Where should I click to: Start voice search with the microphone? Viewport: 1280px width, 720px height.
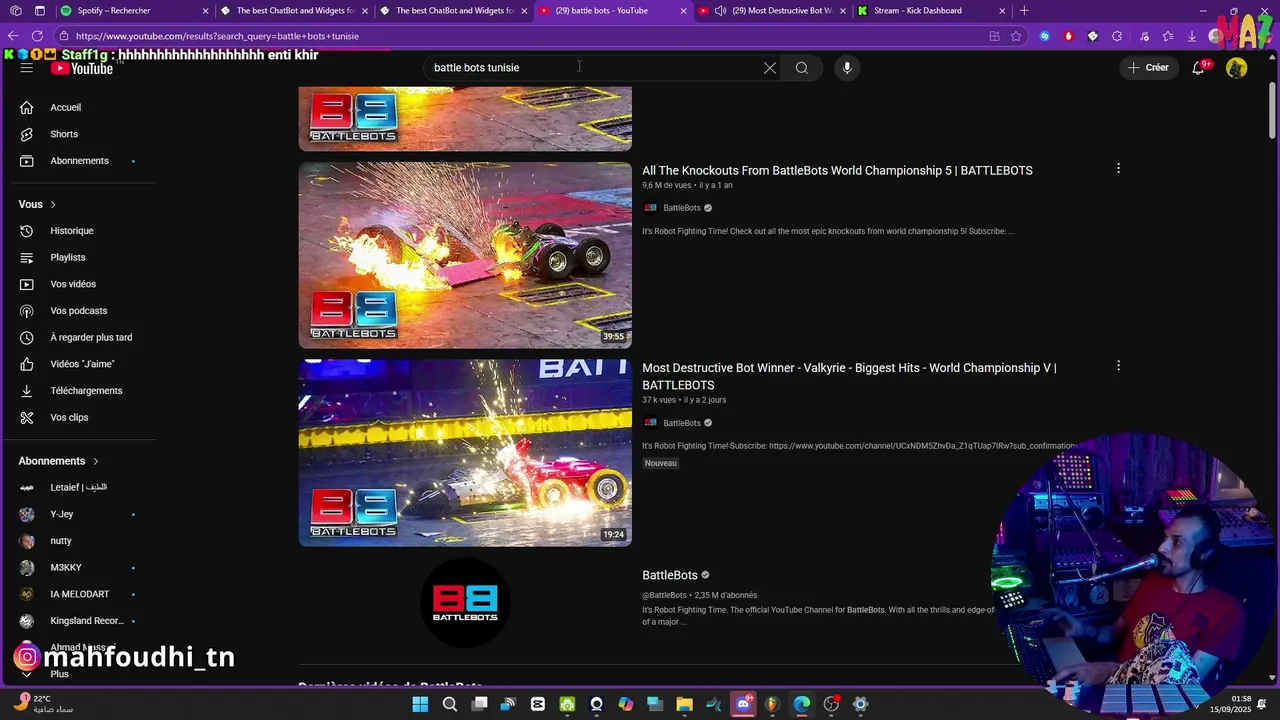point(847,68)
